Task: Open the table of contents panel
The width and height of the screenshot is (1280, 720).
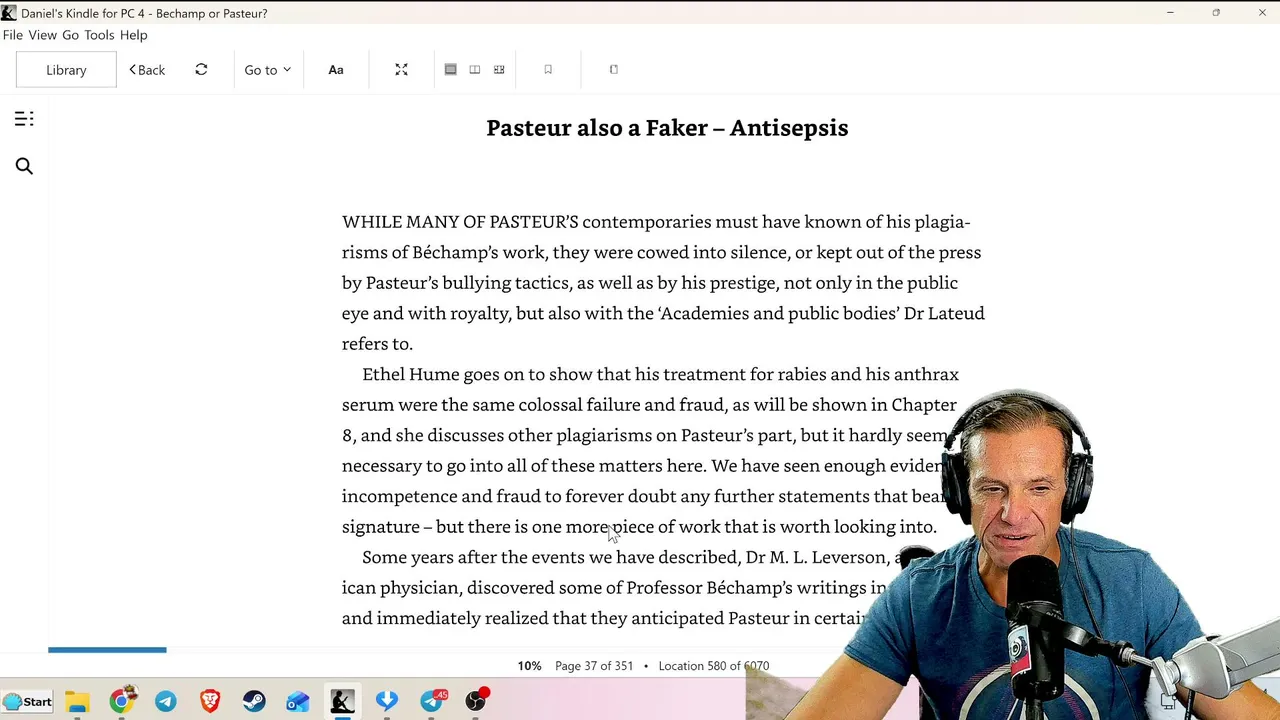Action: pos(24,119)
